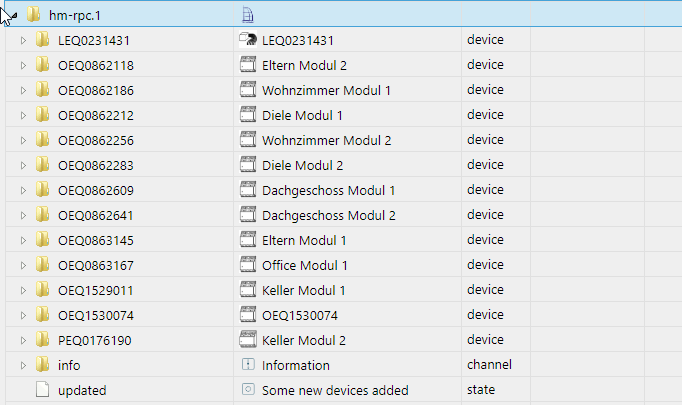
Task: Click the Office Modul 1 label
Action: click(305, 265)
